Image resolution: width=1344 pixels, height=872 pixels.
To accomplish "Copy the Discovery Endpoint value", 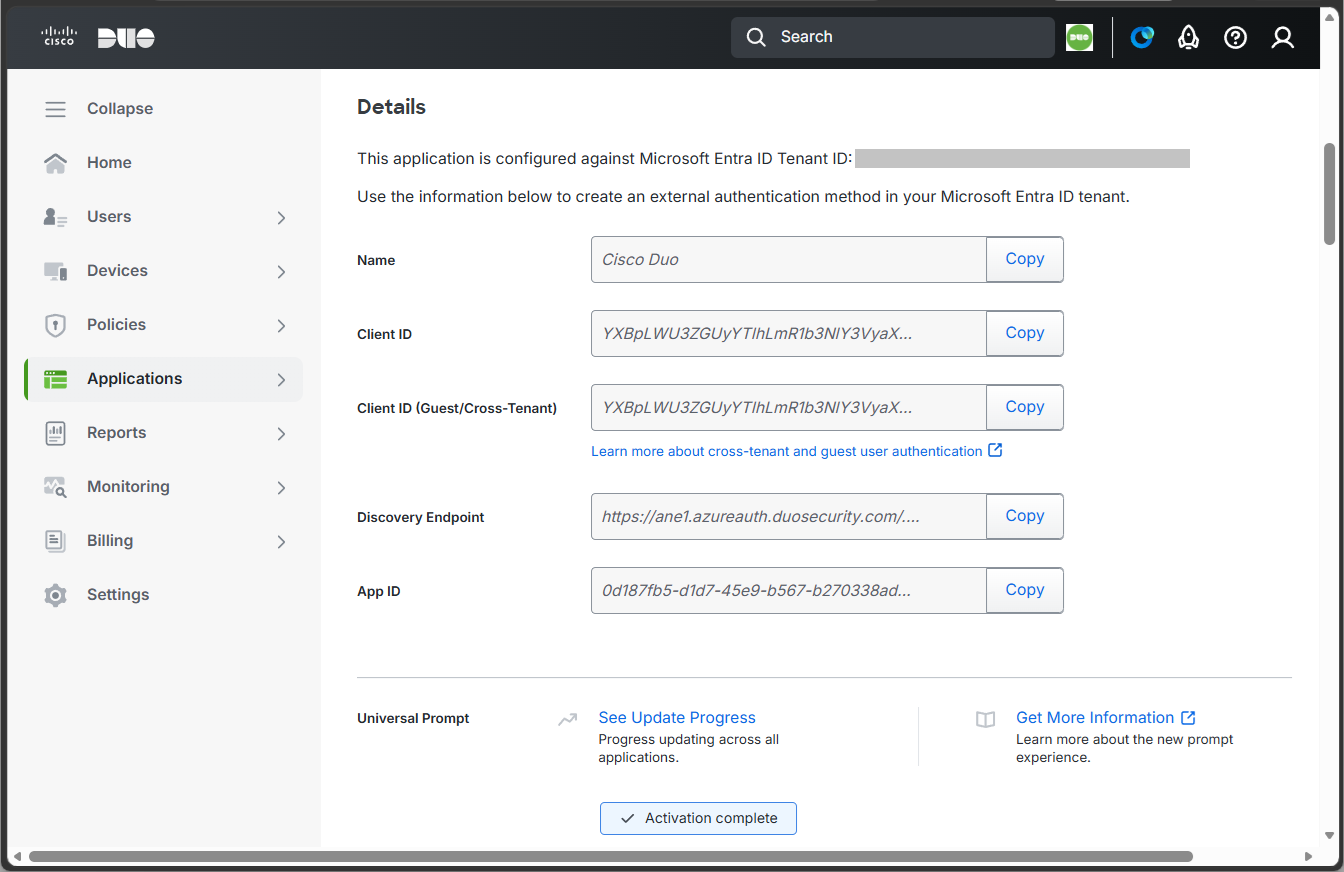I will pos(1025,516).
